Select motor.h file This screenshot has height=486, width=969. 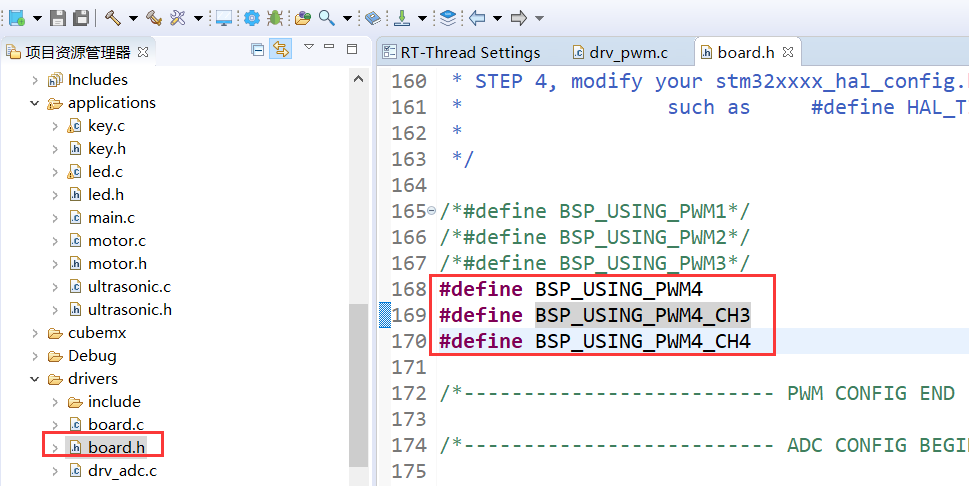[117, 263]
